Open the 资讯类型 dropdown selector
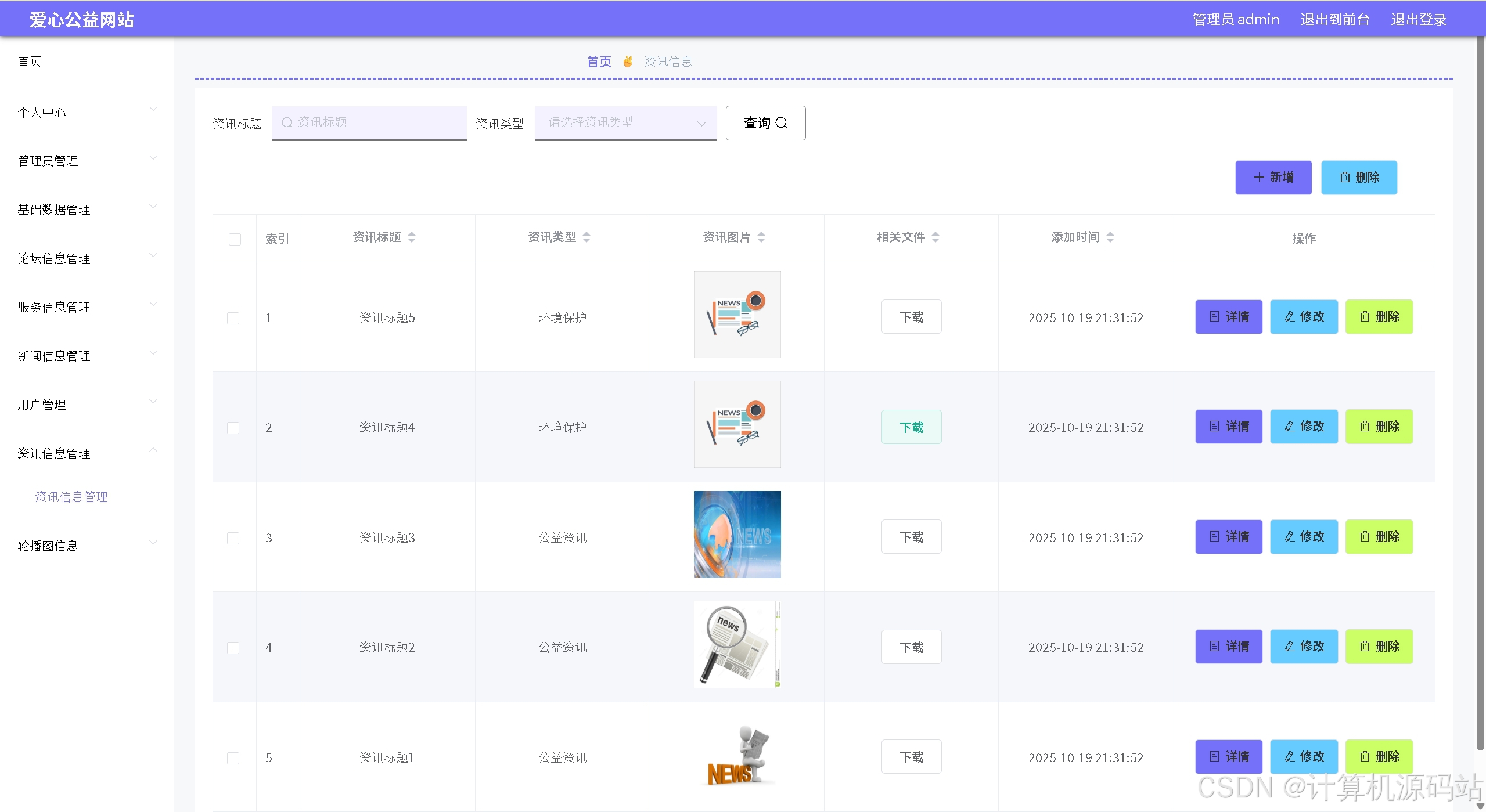This screenshot has width=1486, height=812. point(625,122)
